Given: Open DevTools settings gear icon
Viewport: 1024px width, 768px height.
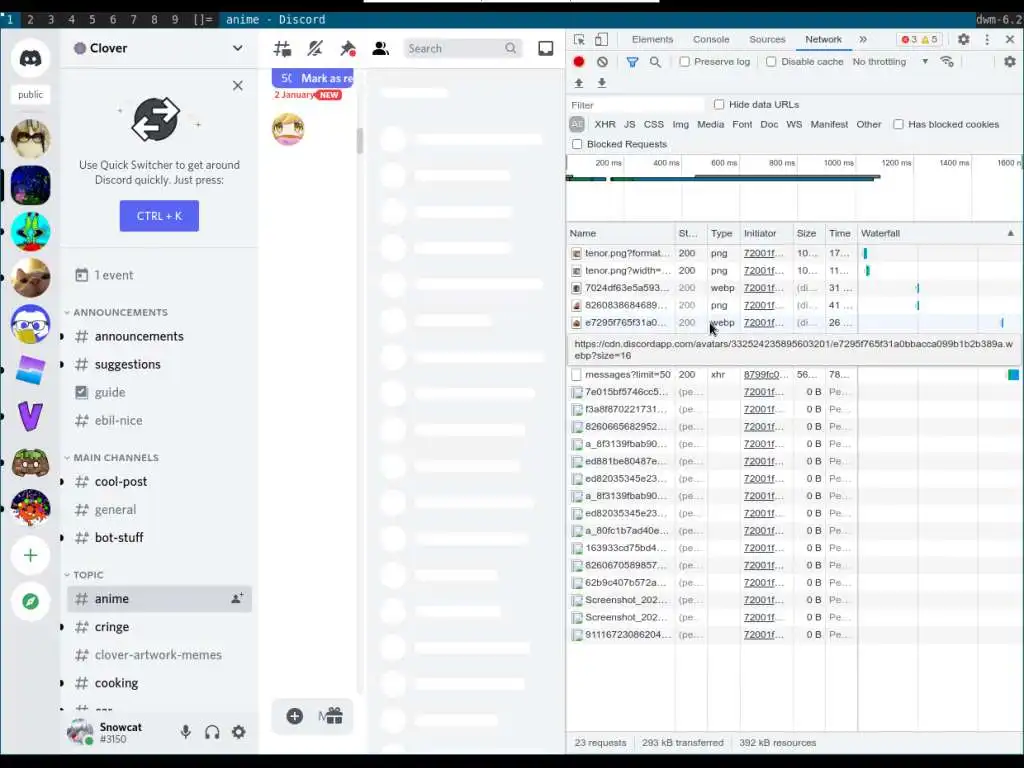Looking at the screenshot, I should 963,39.
